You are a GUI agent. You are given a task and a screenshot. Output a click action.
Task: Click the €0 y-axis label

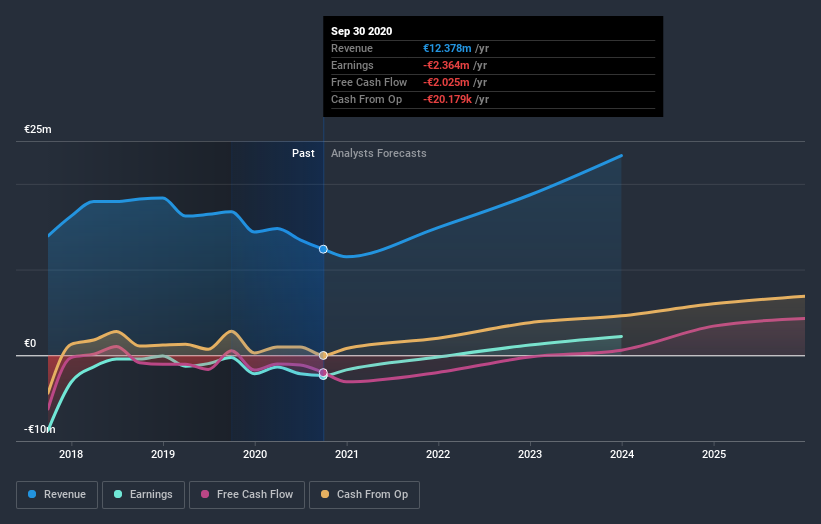point(30,343)
